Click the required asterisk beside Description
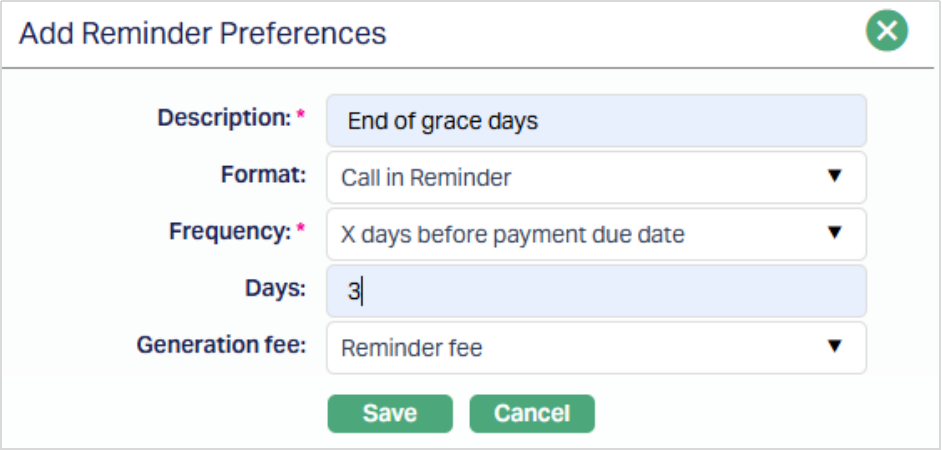The image size is (942, 450). tap(300, 118)
